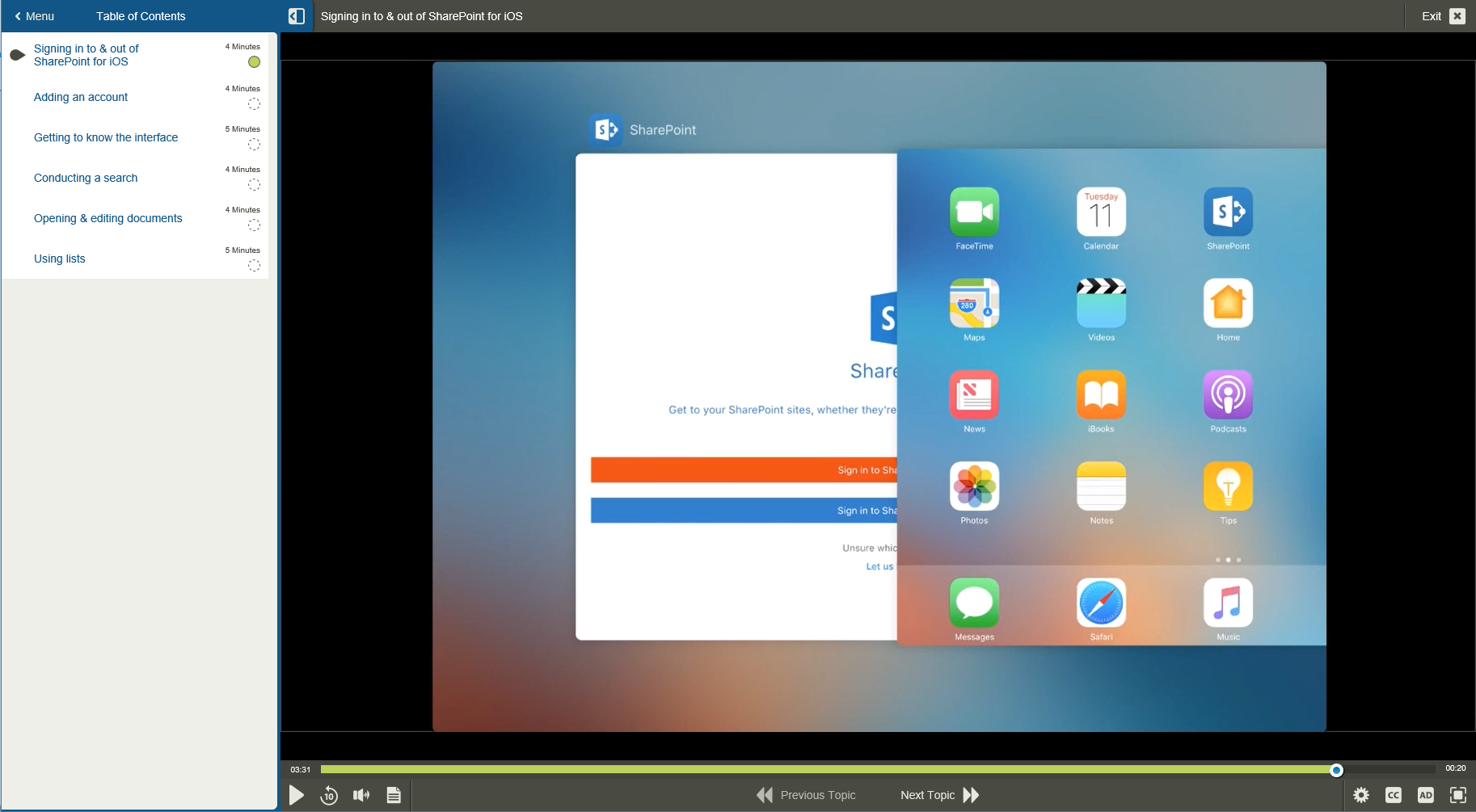
Task: Open the player settings gear
Action: [x=1361, y=794]
